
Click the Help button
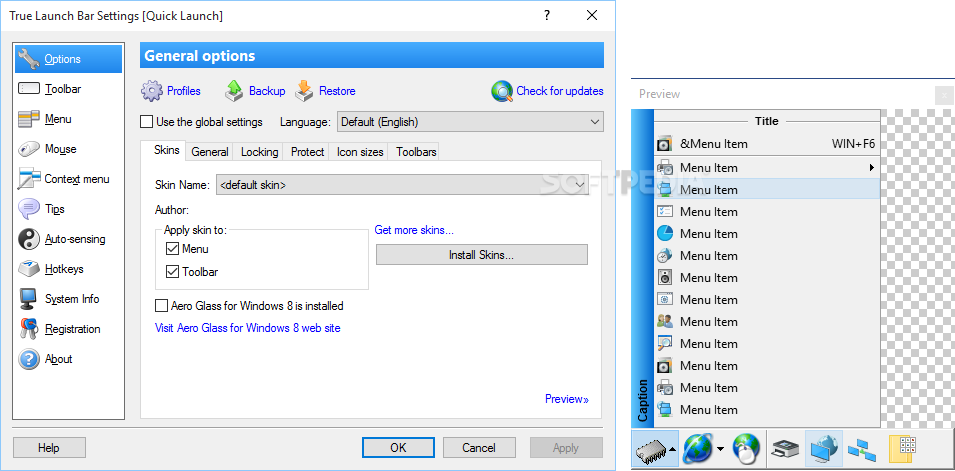[49, 448]
